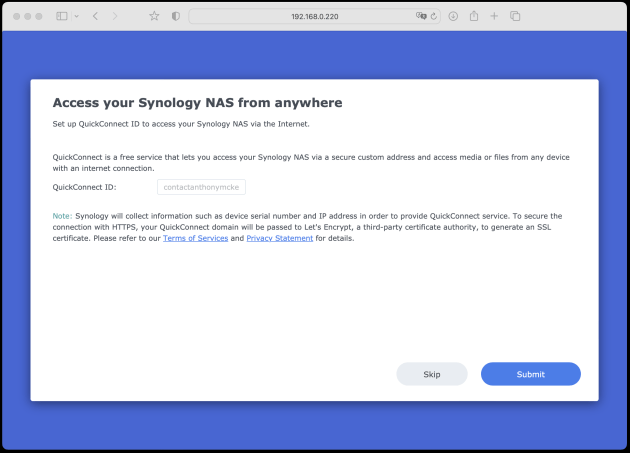Open the Privacy Statement link
630x453 pixels.
pos(280,238)
